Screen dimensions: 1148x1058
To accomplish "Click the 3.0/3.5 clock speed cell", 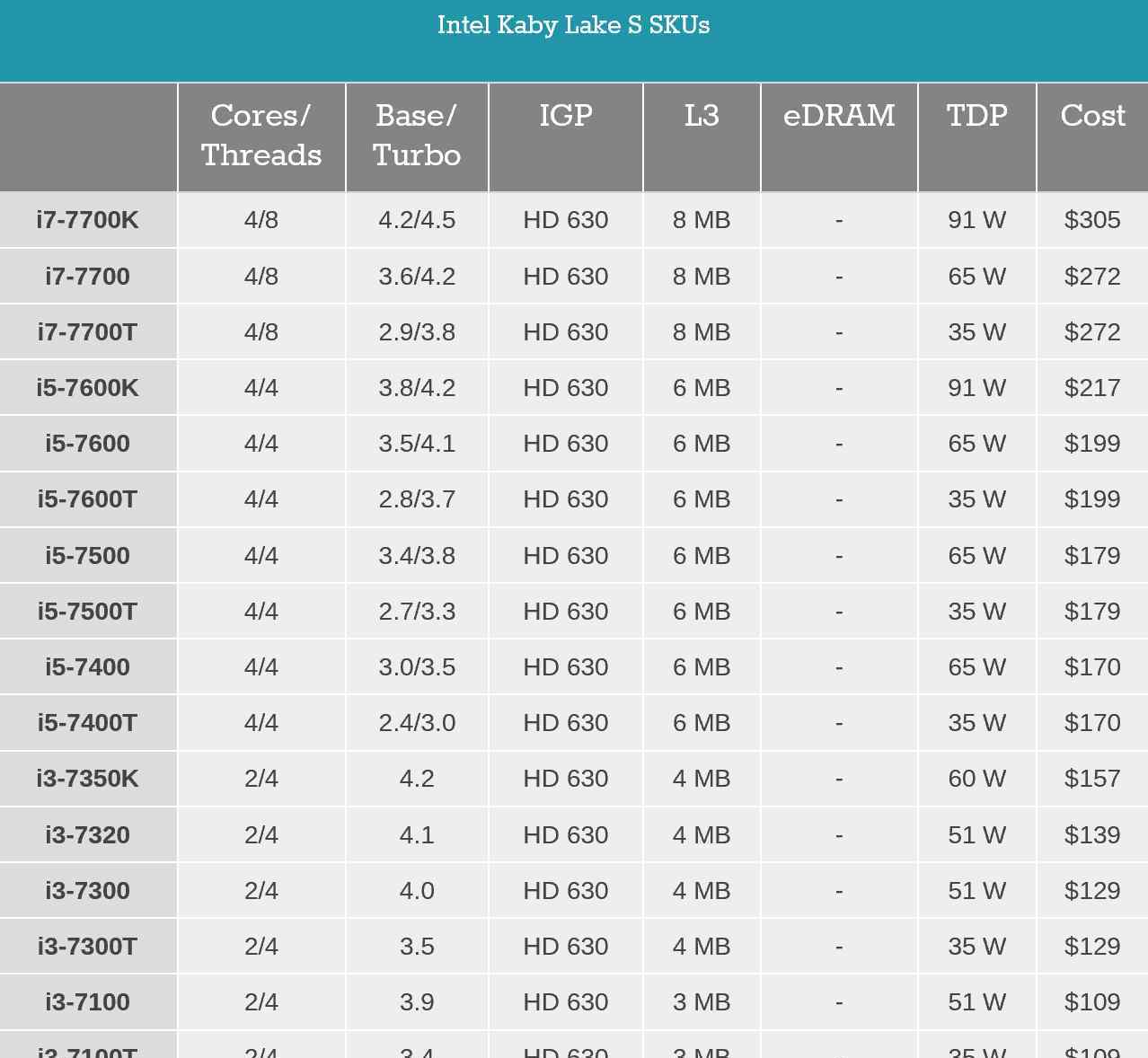I will pyautogui.click(x=417, y=667).
